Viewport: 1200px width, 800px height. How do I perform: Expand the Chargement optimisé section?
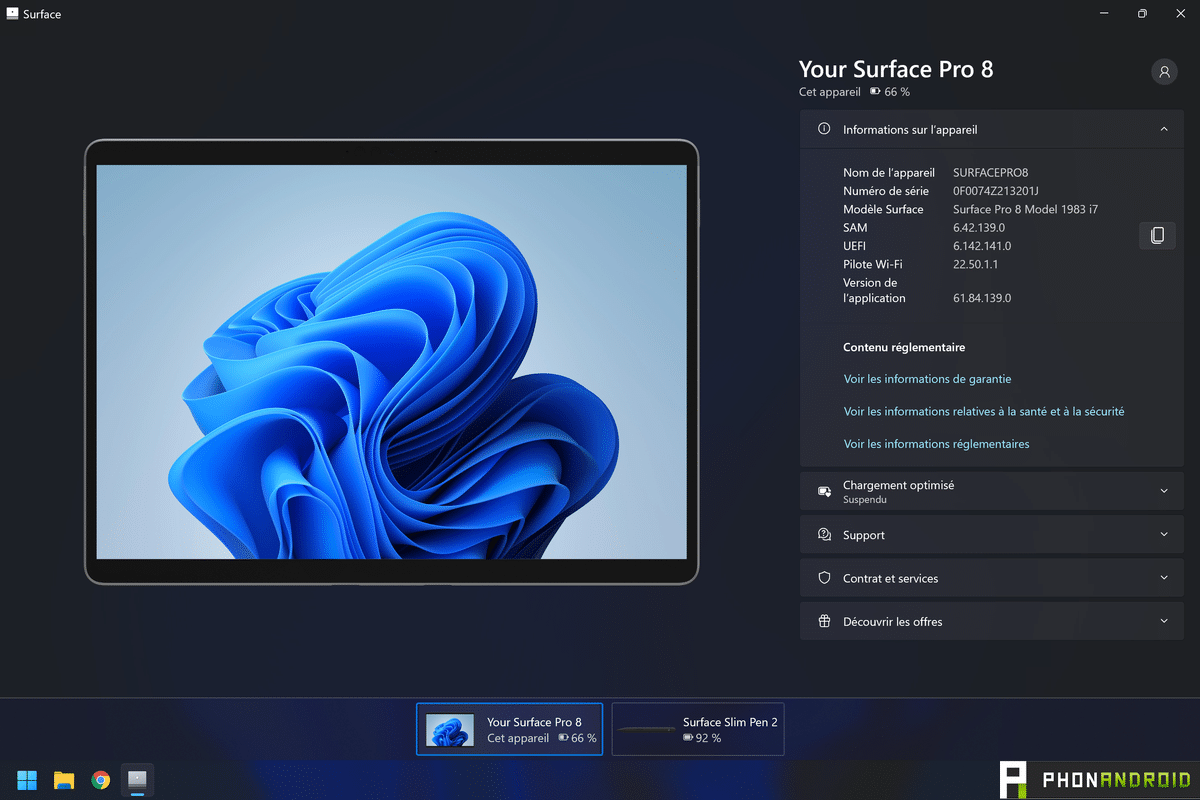pyautogui.click(x=1163, y=490)
